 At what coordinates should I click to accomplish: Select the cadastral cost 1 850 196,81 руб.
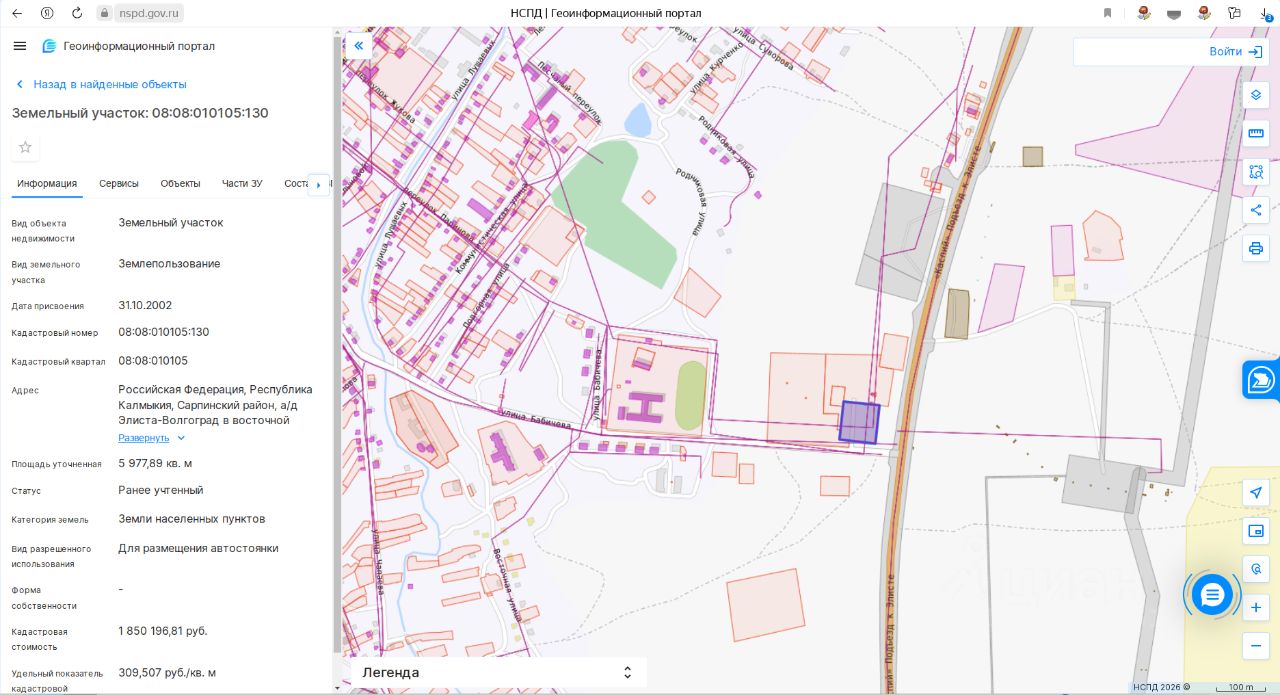163,631
